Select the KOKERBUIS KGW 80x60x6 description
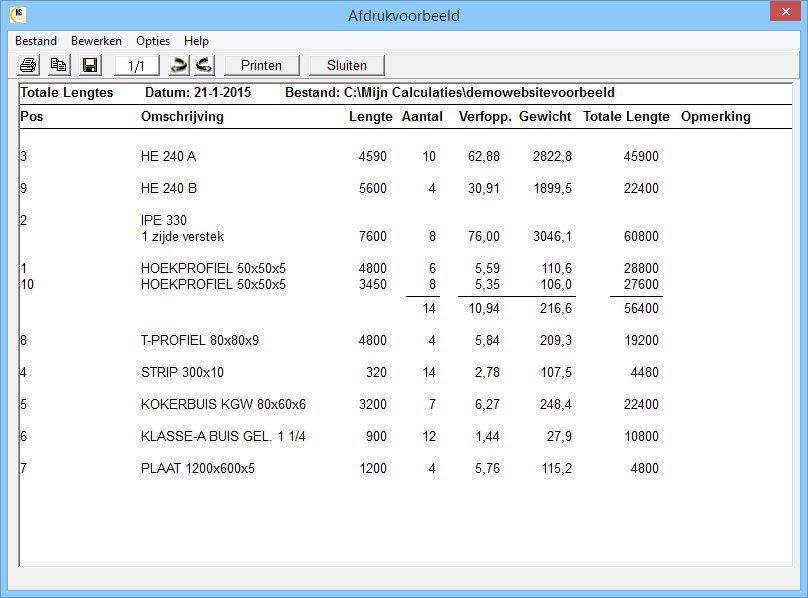 223,404
